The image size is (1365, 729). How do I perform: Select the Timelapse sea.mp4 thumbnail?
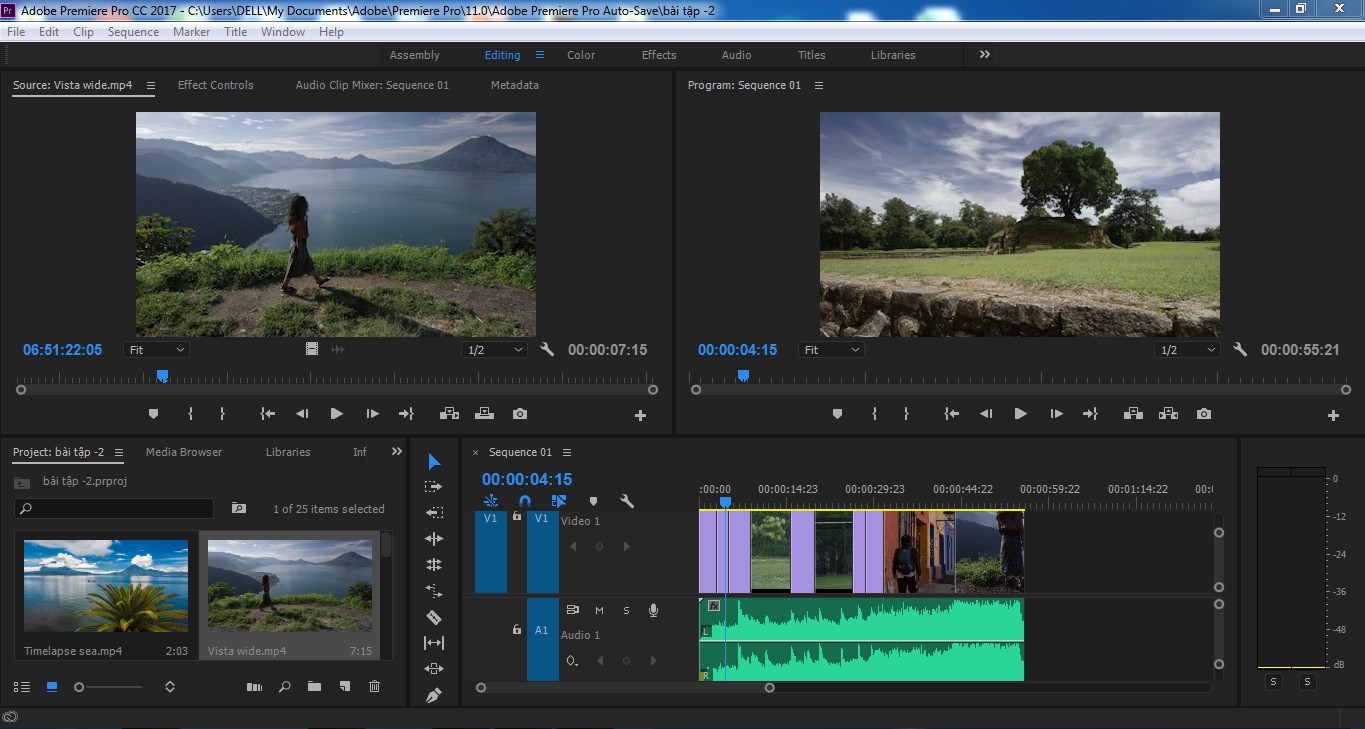point(106,586)
